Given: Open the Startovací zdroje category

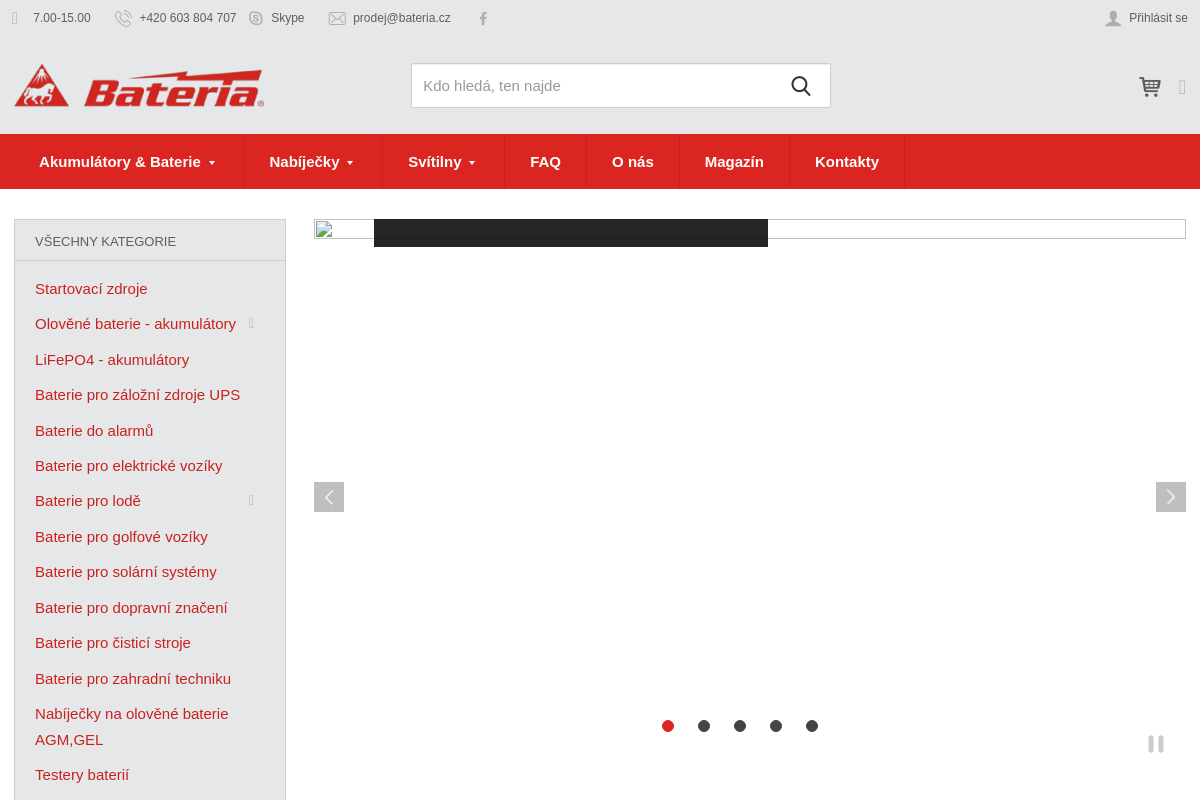Looking at the screenshot, I should [91, 289].
